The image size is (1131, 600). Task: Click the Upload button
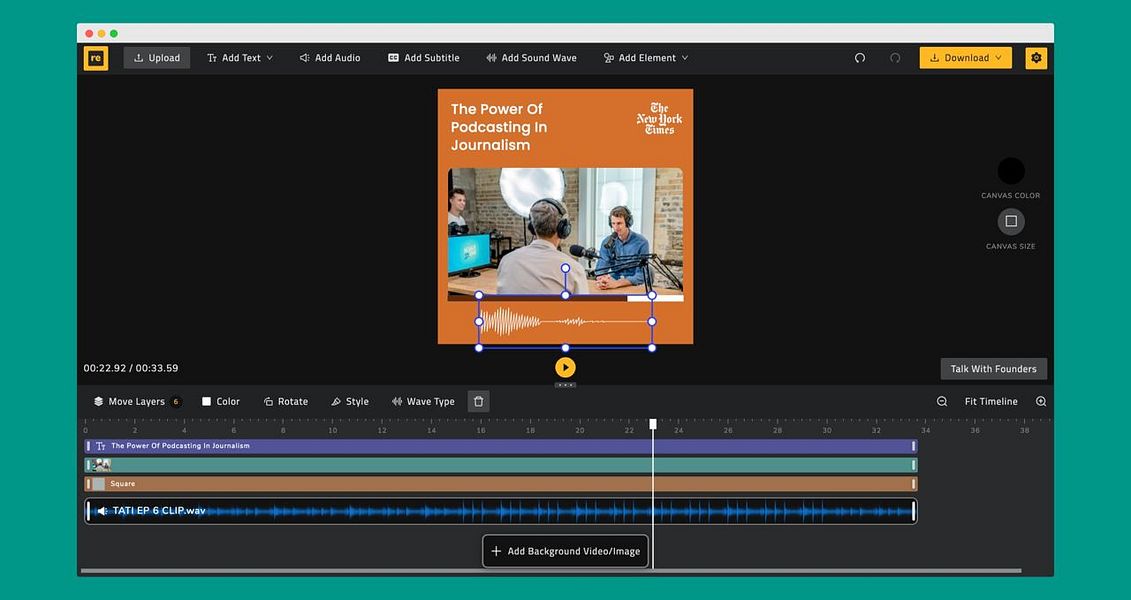point(157,58)
